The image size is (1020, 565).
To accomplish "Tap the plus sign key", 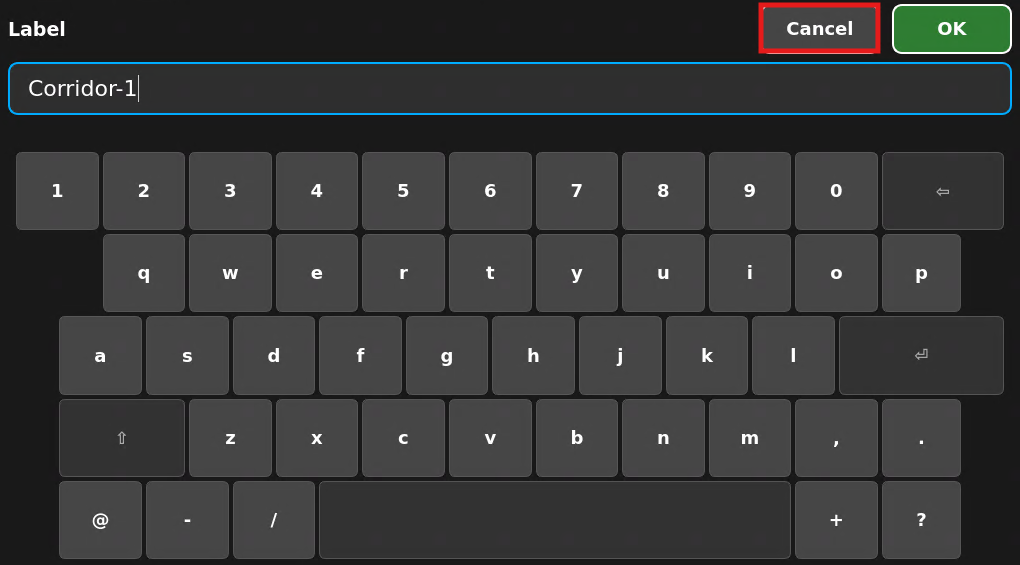I will pyautogui.click(x=837, y=520).
